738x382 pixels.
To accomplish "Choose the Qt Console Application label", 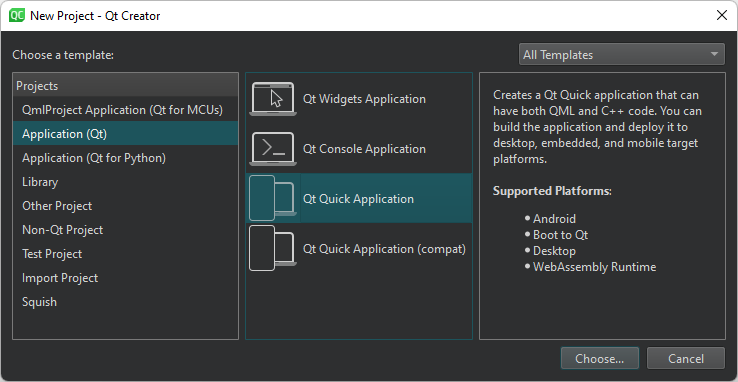I will [x=364, y=149].
